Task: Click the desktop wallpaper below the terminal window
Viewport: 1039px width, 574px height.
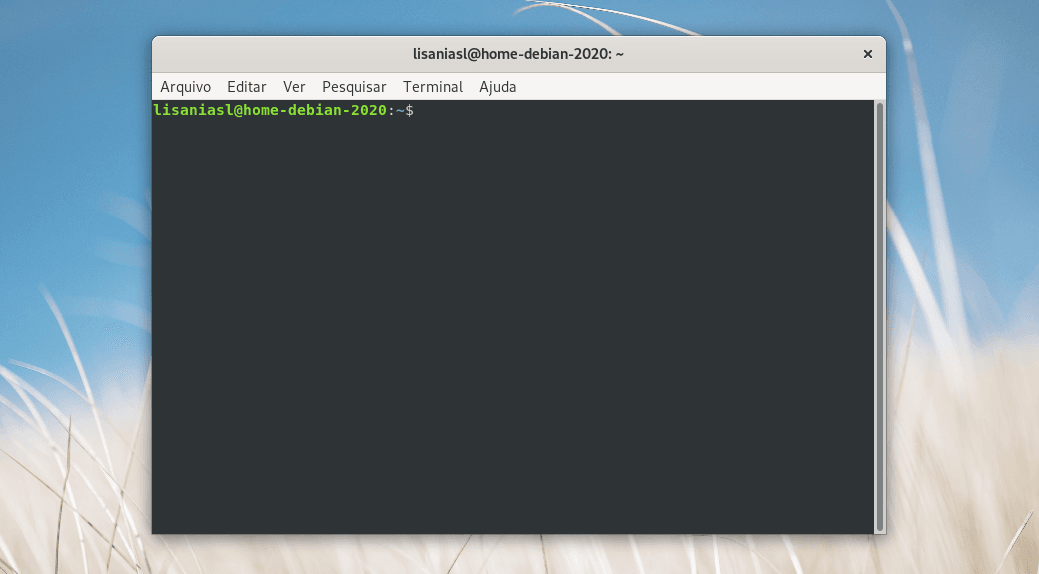Action: (x=518, y=555)
